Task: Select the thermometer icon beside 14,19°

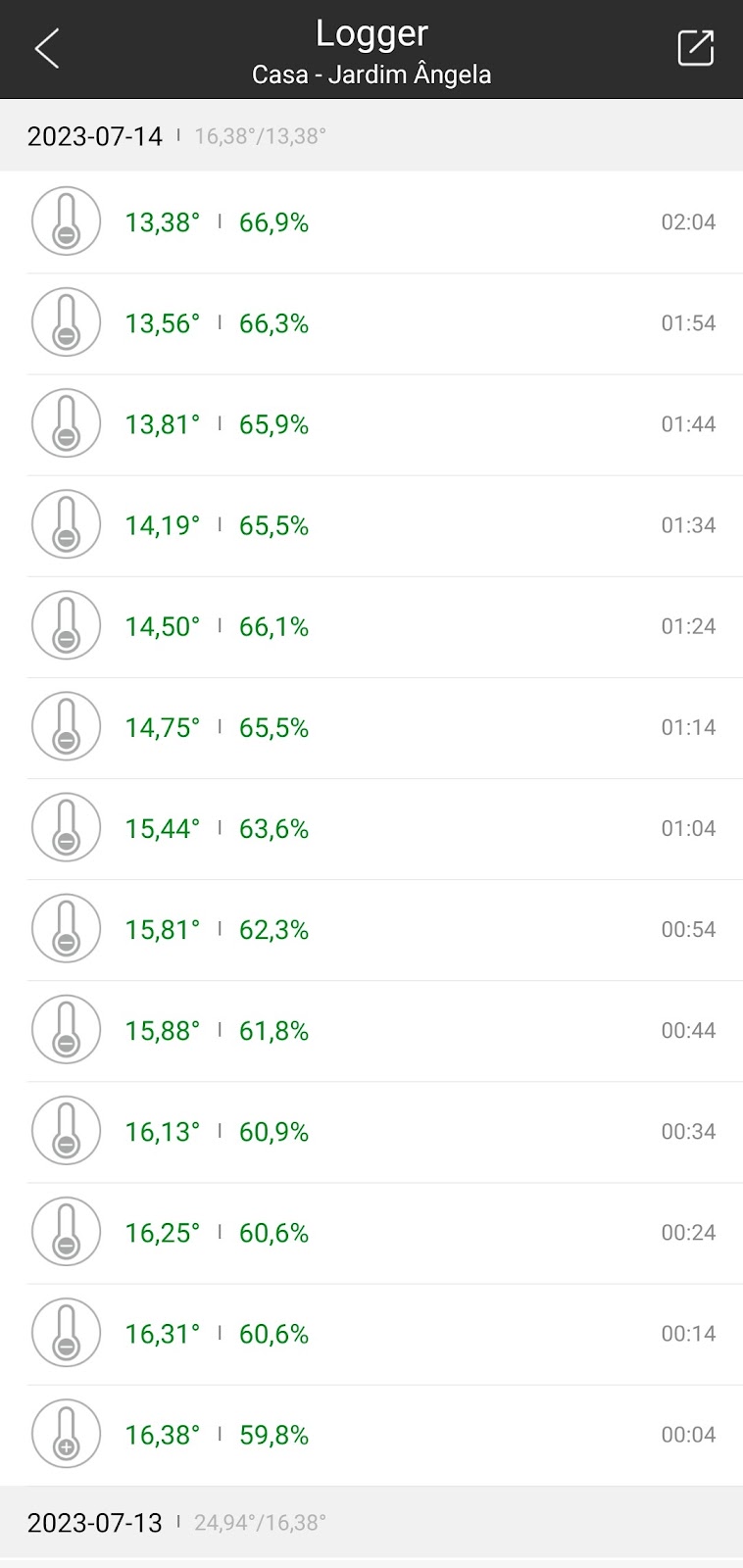Action: pyautogui.click(x=67, y=524)
